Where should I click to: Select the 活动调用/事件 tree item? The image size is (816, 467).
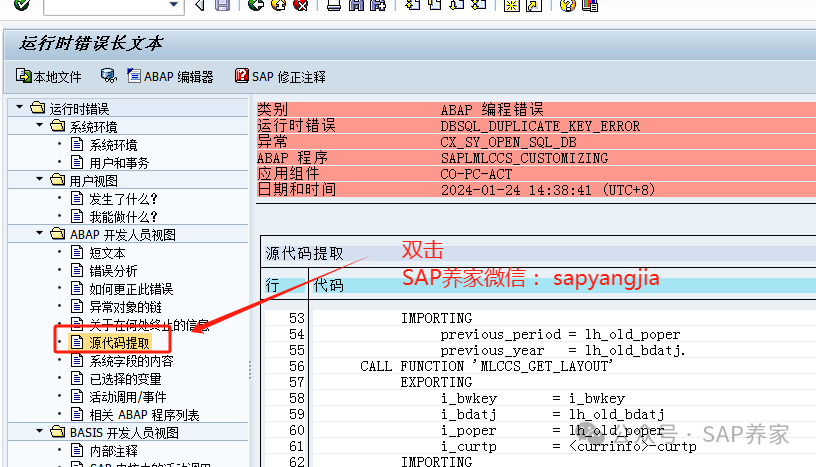[x=128, y=397]
